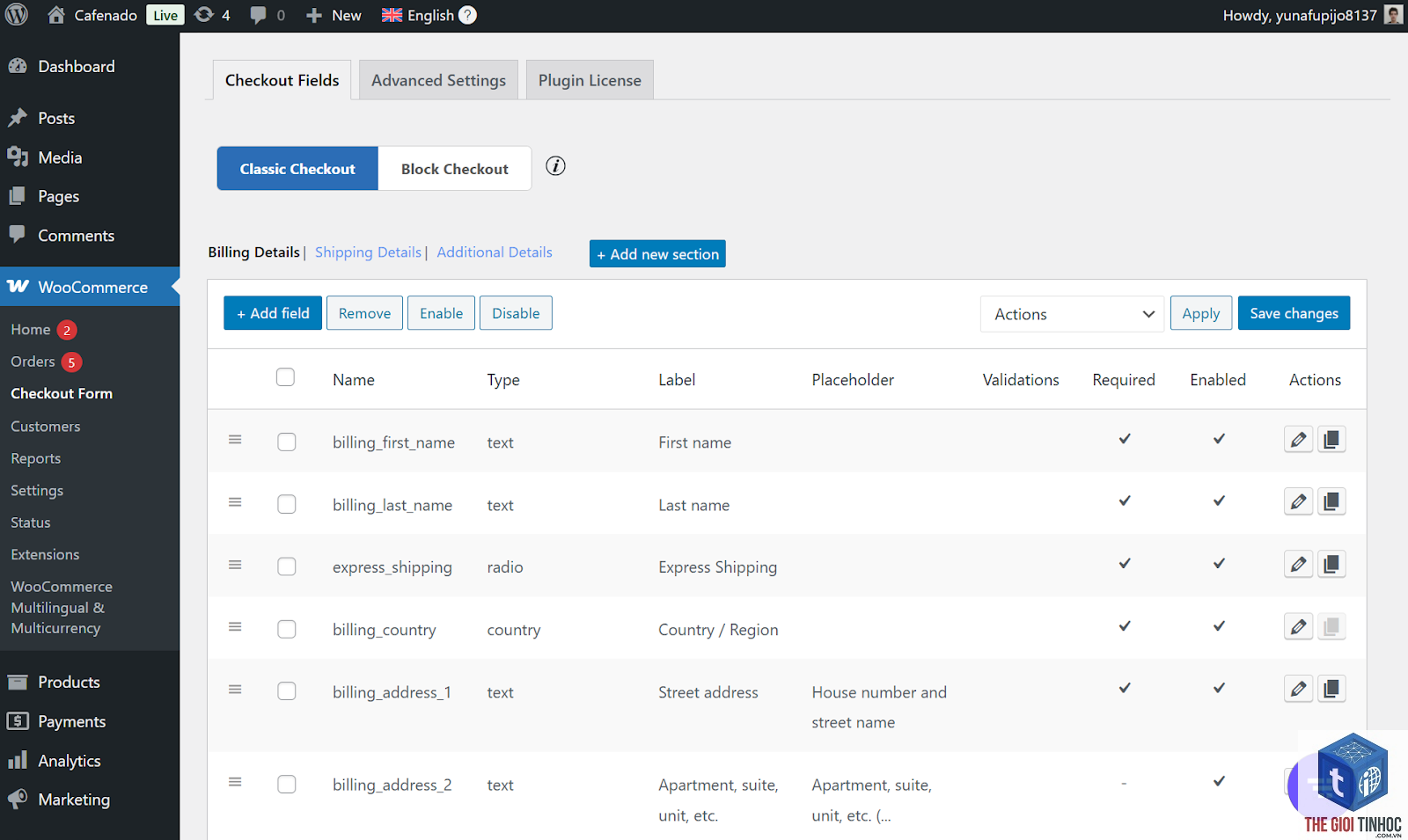Edit the billing_country field with pencil icon
1408x840 pixels.
pos(1298,626)
